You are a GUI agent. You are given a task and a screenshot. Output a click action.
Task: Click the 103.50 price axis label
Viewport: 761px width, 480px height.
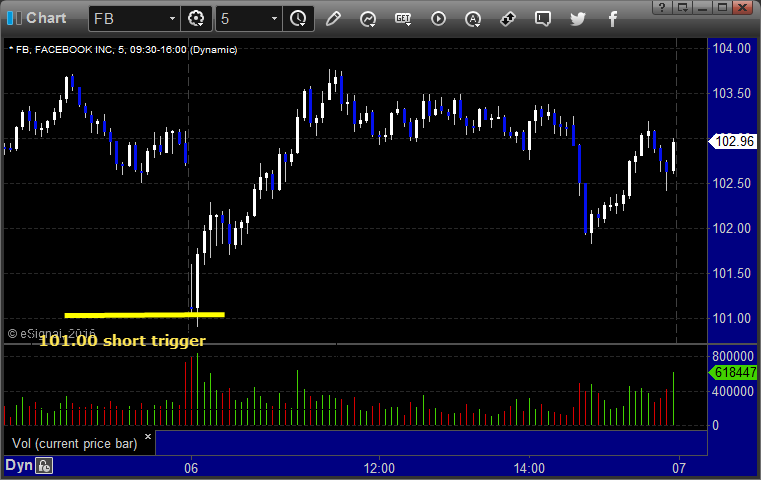pos(731,93)
